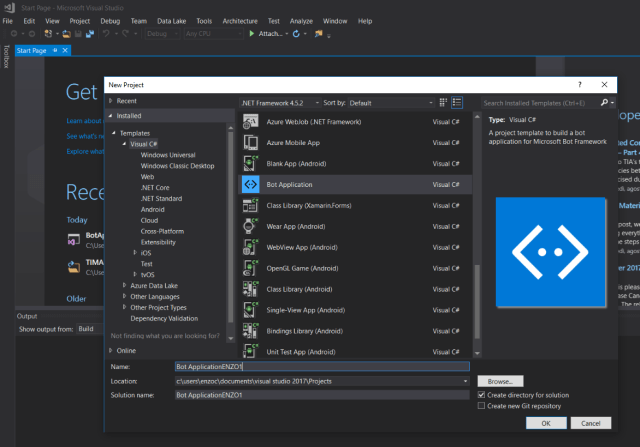Open the Debug menu
Viewport: 640px width, 447px height.
(x=110, y=21)
